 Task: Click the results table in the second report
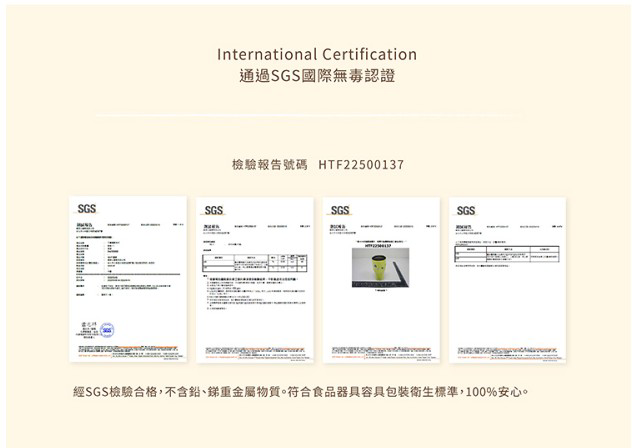255,263
